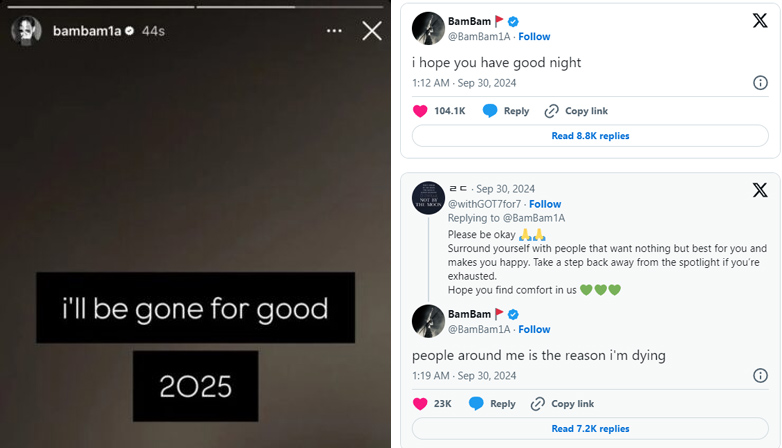Viewport: 782px width, 448px height.
Task: Show info icon on second tweet
Action: [x=760, y=376]
